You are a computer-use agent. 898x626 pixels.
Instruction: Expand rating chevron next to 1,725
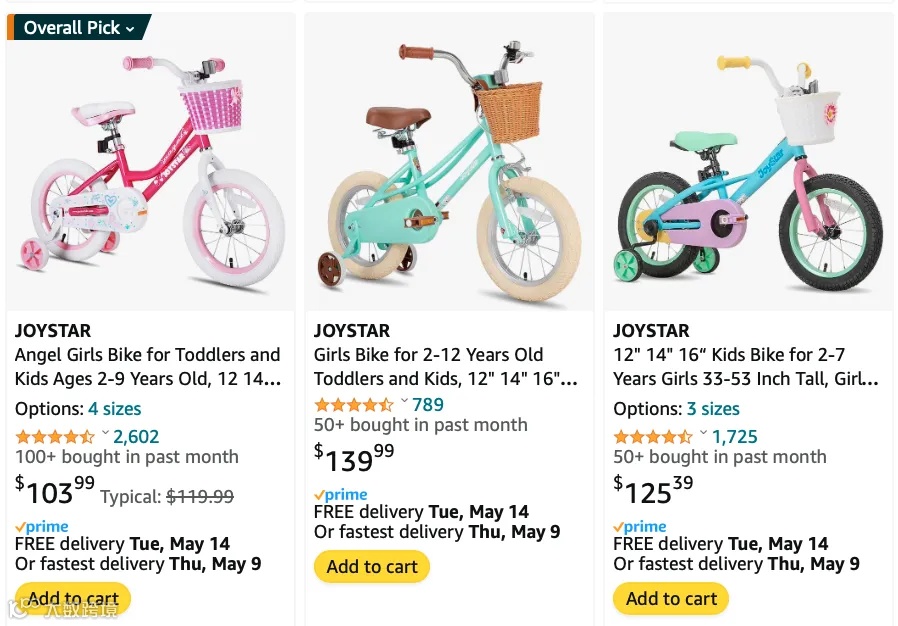[703, 435]
